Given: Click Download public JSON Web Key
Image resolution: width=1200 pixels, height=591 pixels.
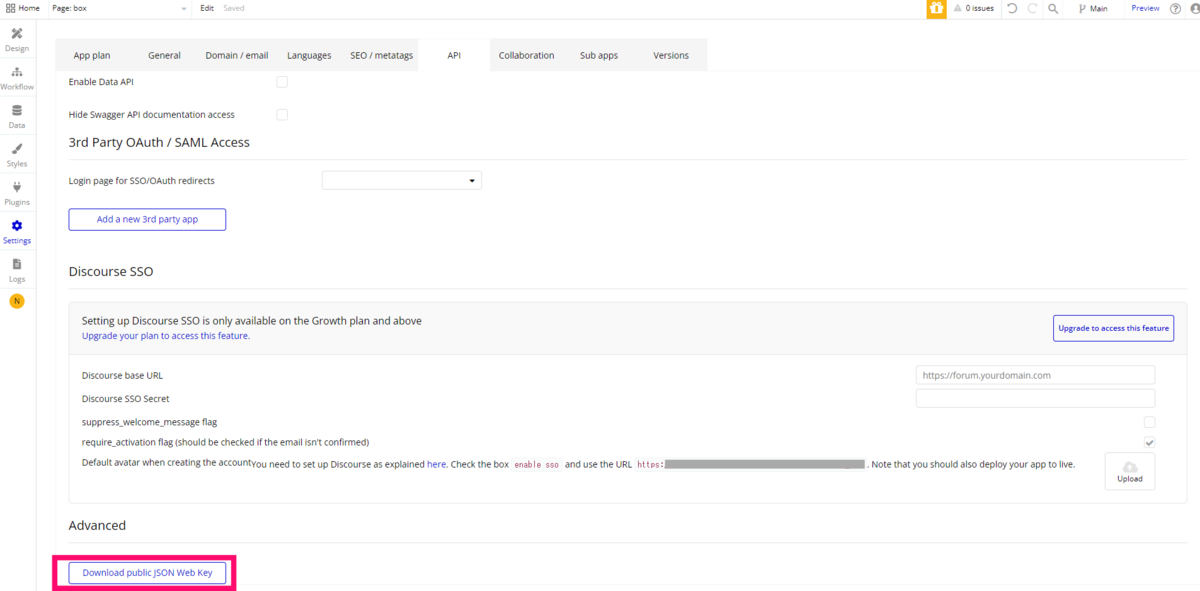Looking at the screenshot, I should click(147, 573).
